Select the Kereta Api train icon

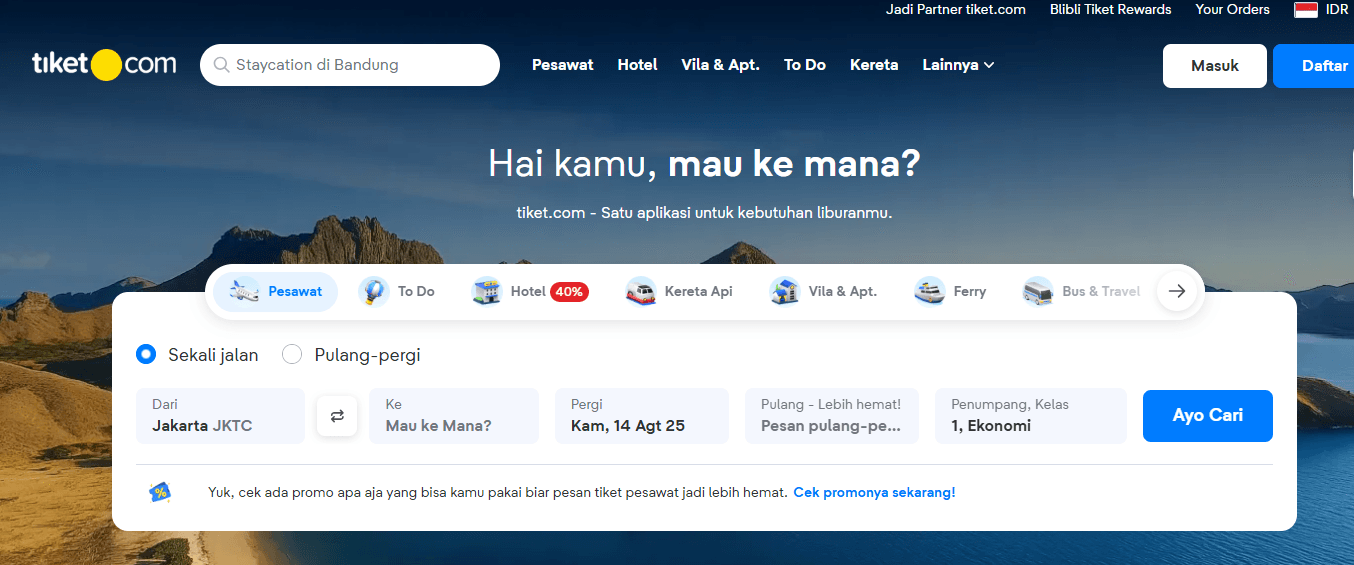tap(641, 292)
